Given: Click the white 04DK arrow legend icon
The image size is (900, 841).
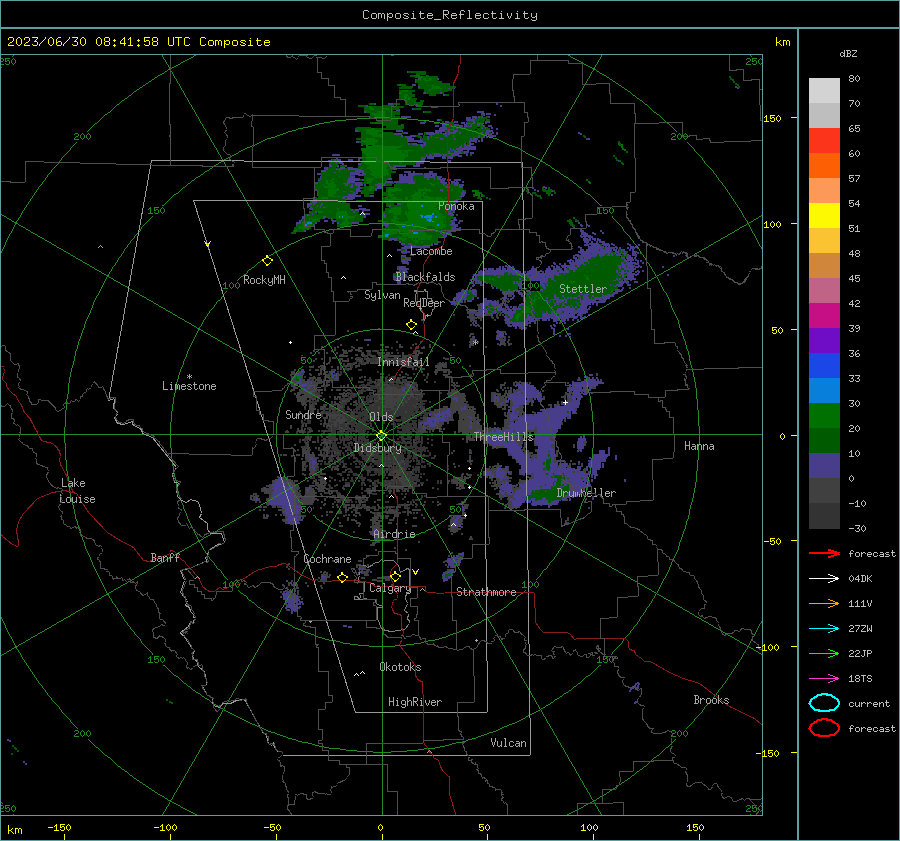Looking at the screenshot, I should tap(824, 579).
